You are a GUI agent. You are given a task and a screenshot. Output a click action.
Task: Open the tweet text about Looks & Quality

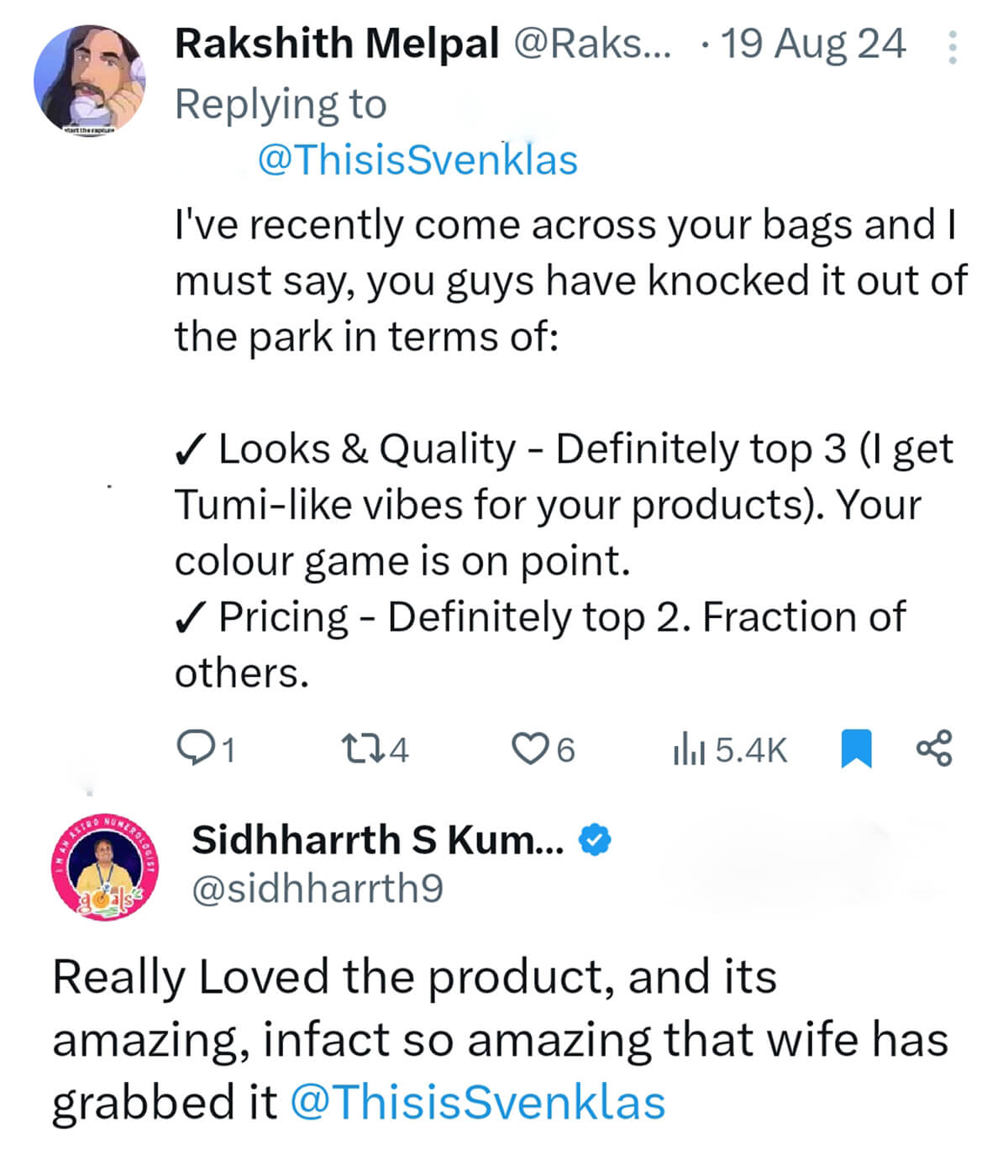click(563, 504)
